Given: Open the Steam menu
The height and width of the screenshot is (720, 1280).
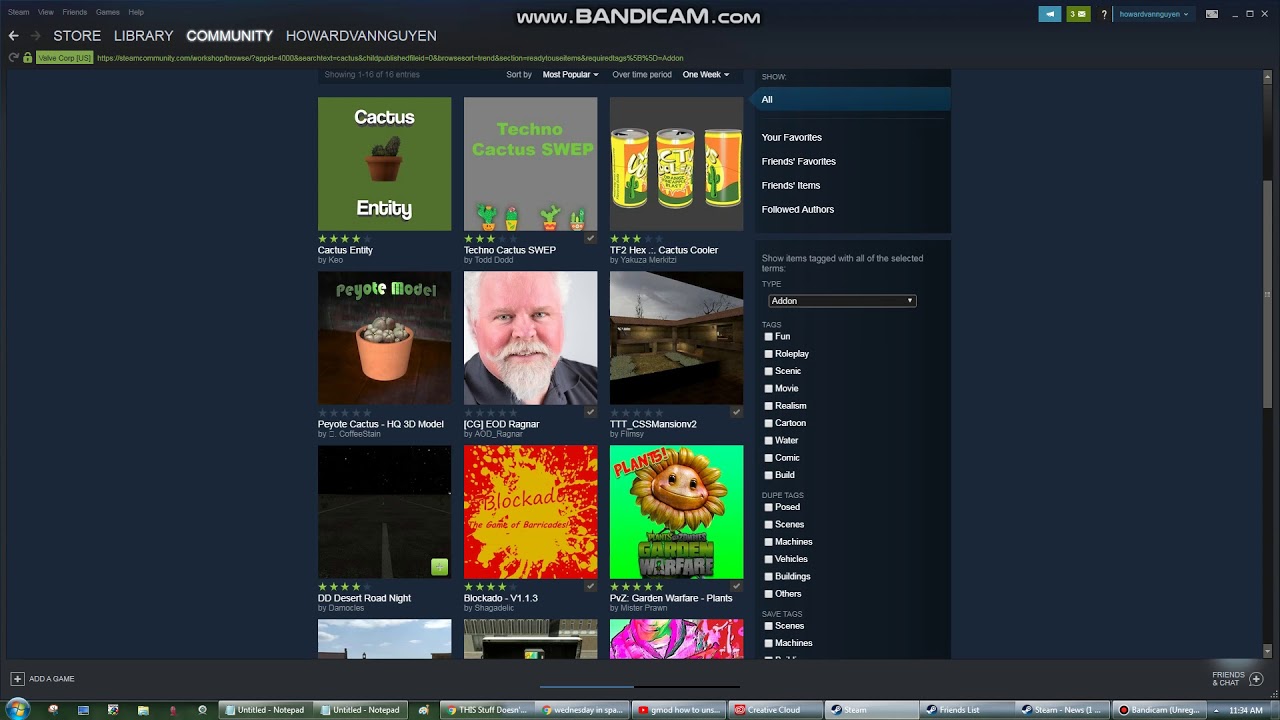Looking at the screenshot, I should click(x=19, y=12).
